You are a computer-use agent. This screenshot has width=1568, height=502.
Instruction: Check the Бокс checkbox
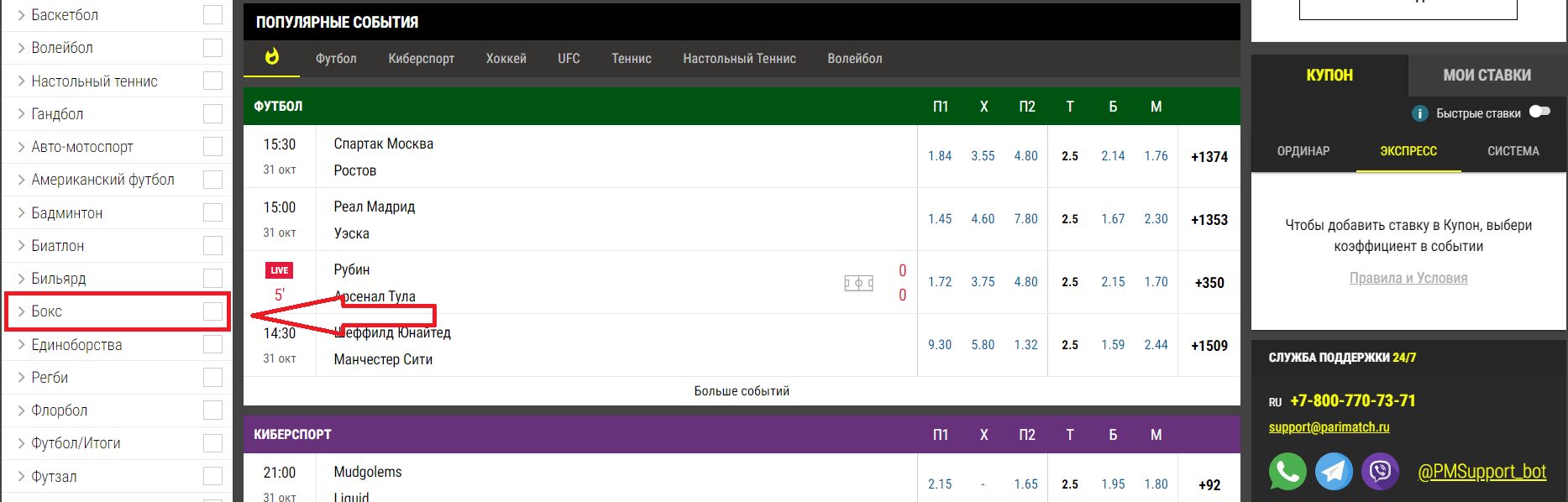213,311
